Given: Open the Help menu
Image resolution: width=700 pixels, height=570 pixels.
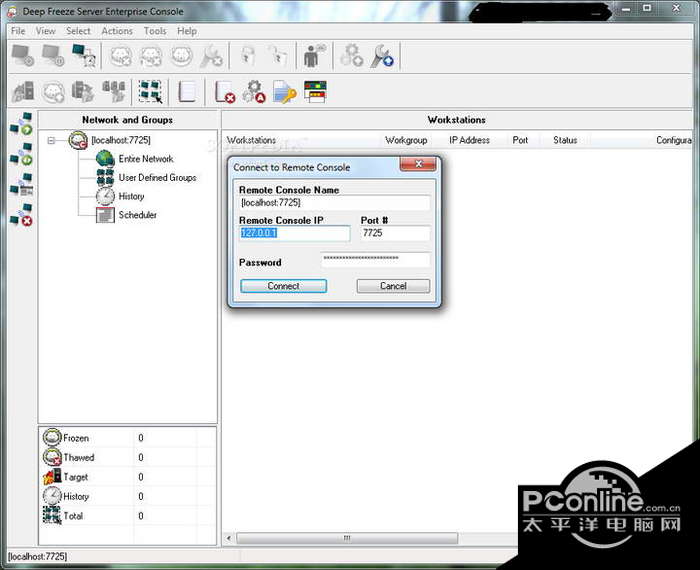Looking at the screenshot, I should [x=187, y=31].
